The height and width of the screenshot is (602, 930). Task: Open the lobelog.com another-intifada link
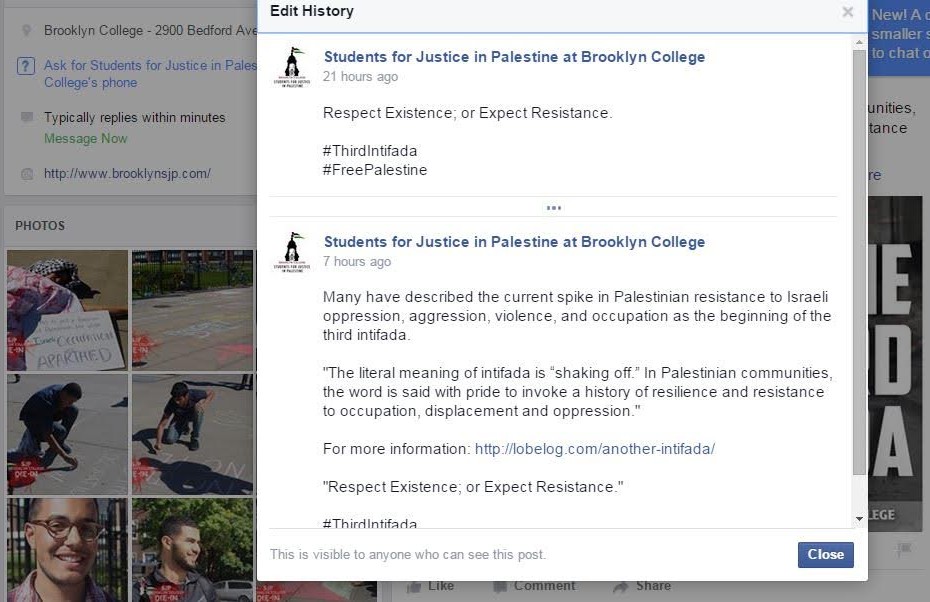click(x=595, y=449)
